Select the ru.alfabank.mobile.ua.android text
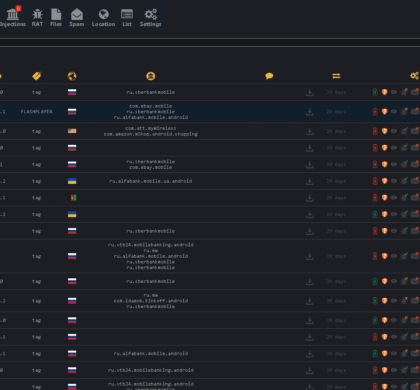The width and height of the screenshot is (420, 390). [151, 181]
